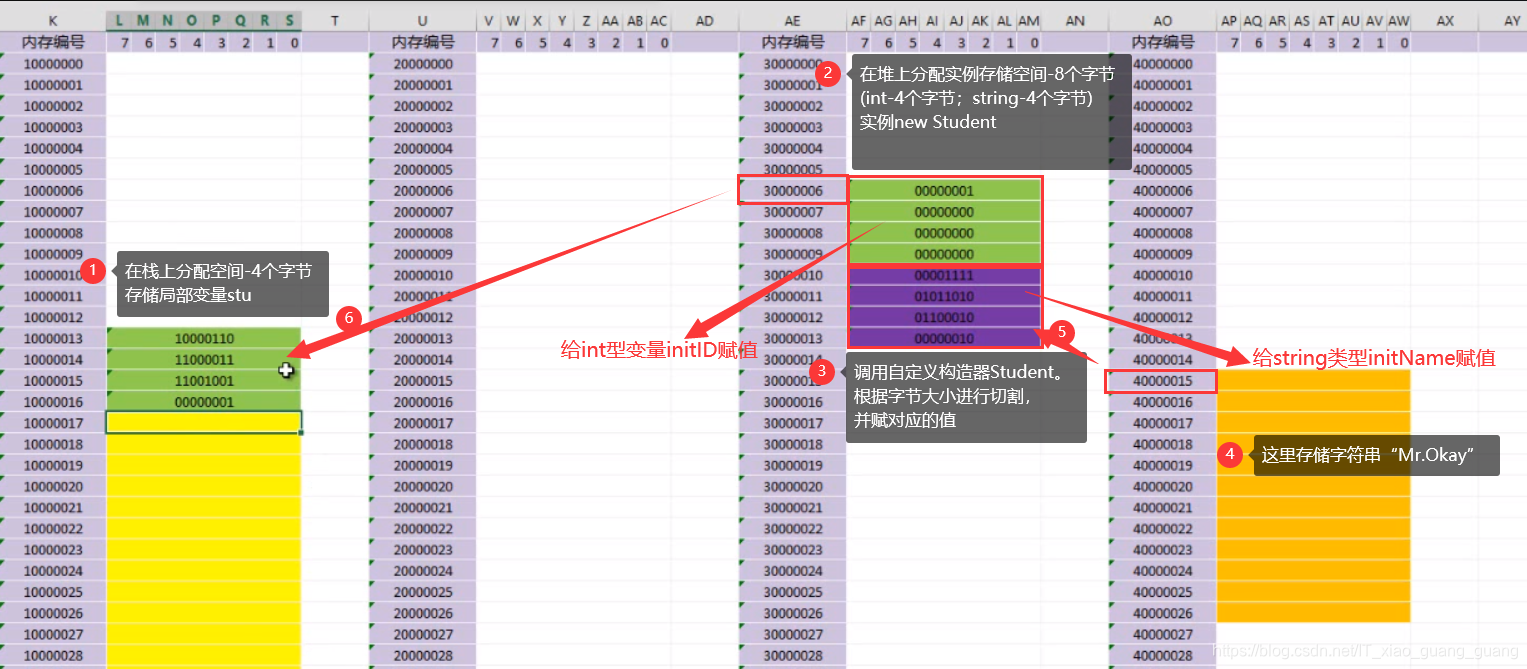Image resolution: width=1527 pixels, height=669 pixels.
Task: Click the 内存编号 header cell in column U
Action: point(422,42)
